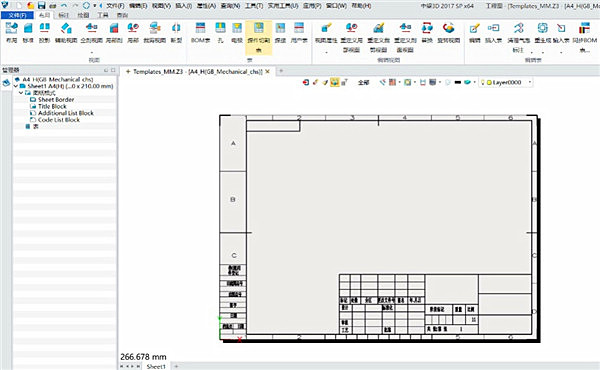The width and height of the screenshot is (600, 370).
Task: Toggle the lightbulb on Layer0000
Action: (x=483, y=82)
